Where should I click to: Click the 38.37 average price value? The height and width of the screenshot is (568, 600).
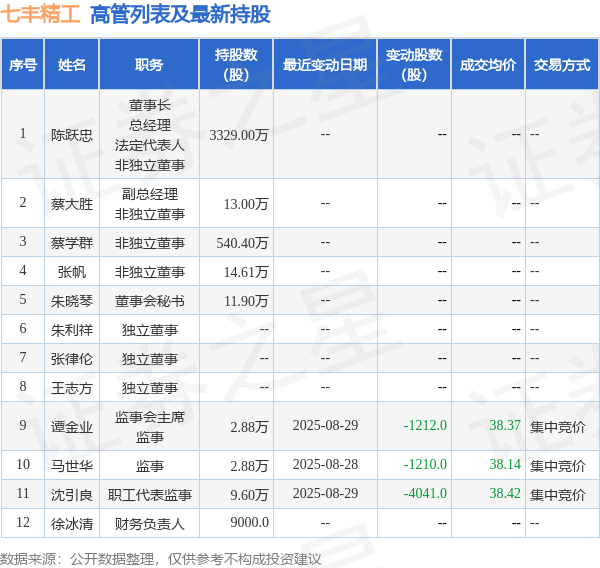(x=505, y=425)
